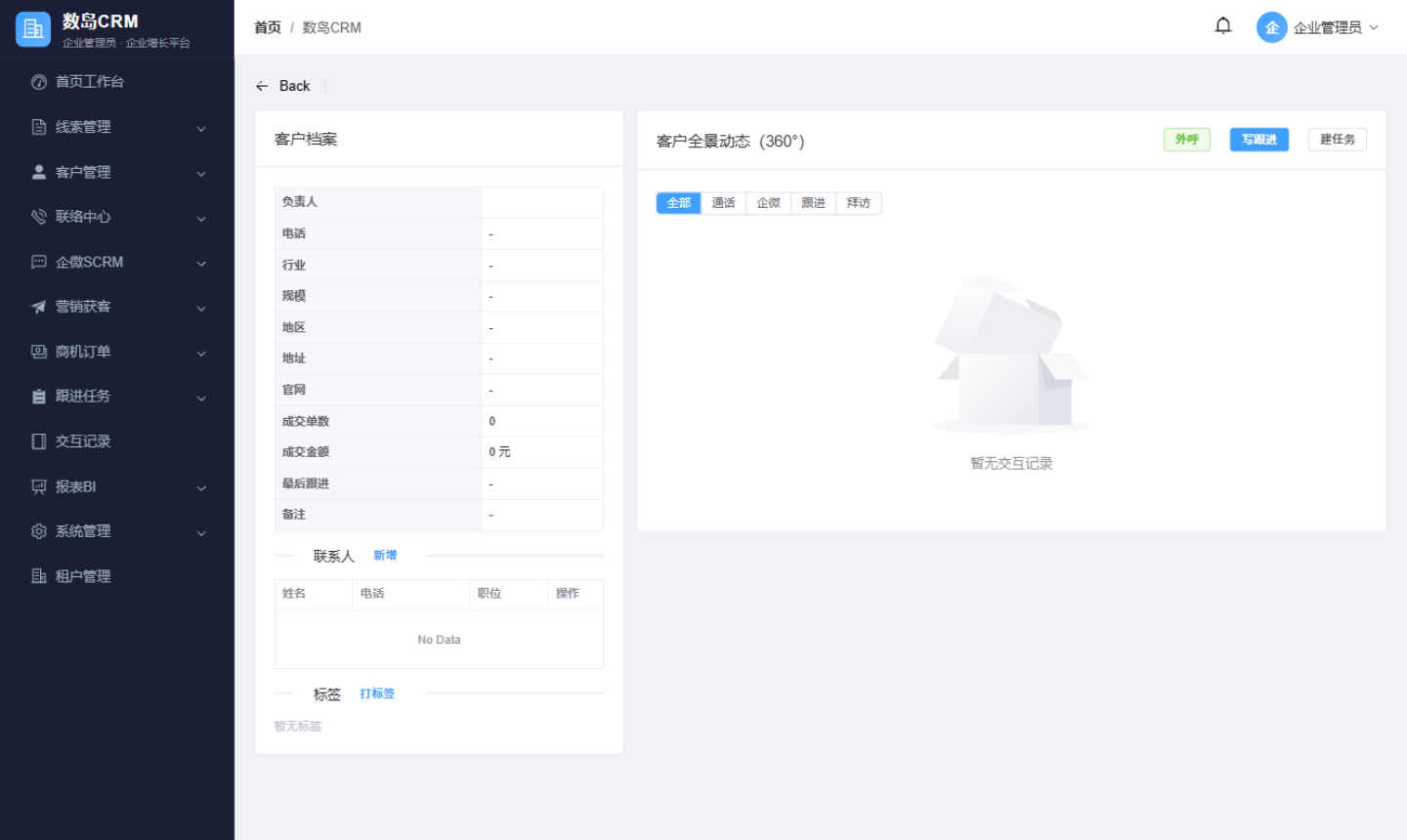Open the notification bell

click(x=1223, y=26)
